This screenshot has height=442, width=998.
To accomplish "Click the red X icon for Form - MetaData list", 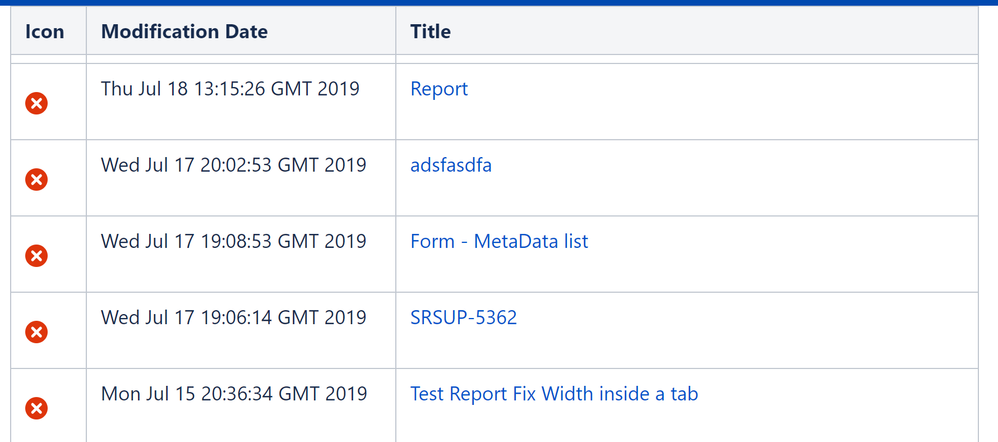I will click(x=36, y=255).
